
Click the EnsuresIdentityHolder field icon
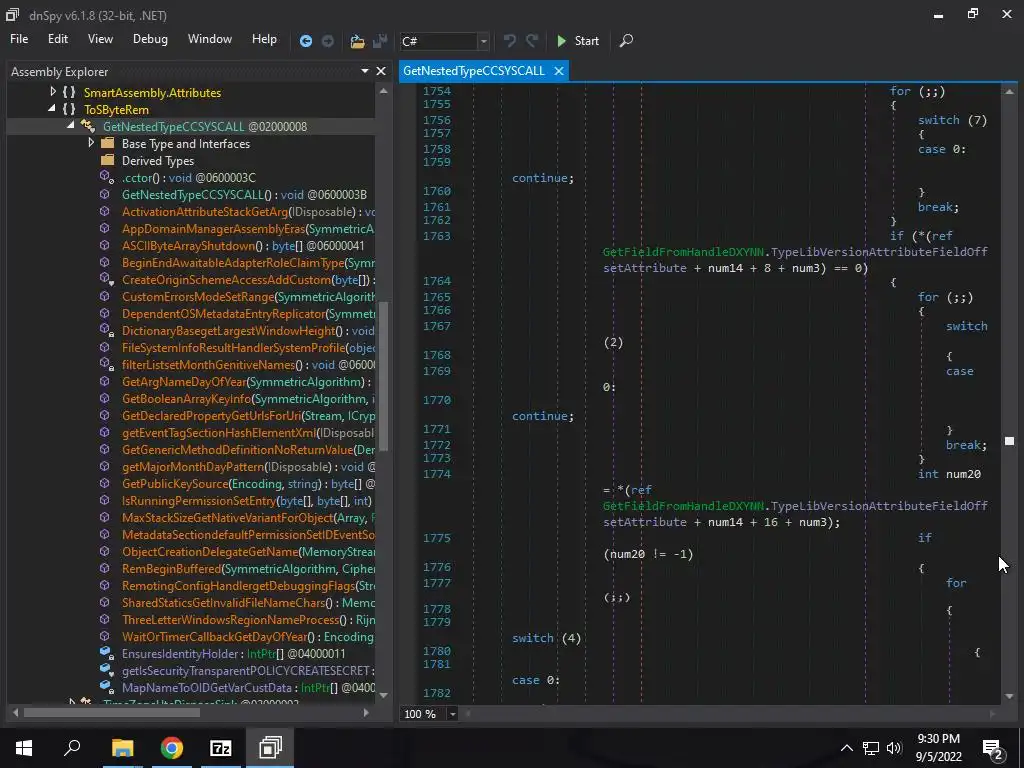(x=106, y=653)
